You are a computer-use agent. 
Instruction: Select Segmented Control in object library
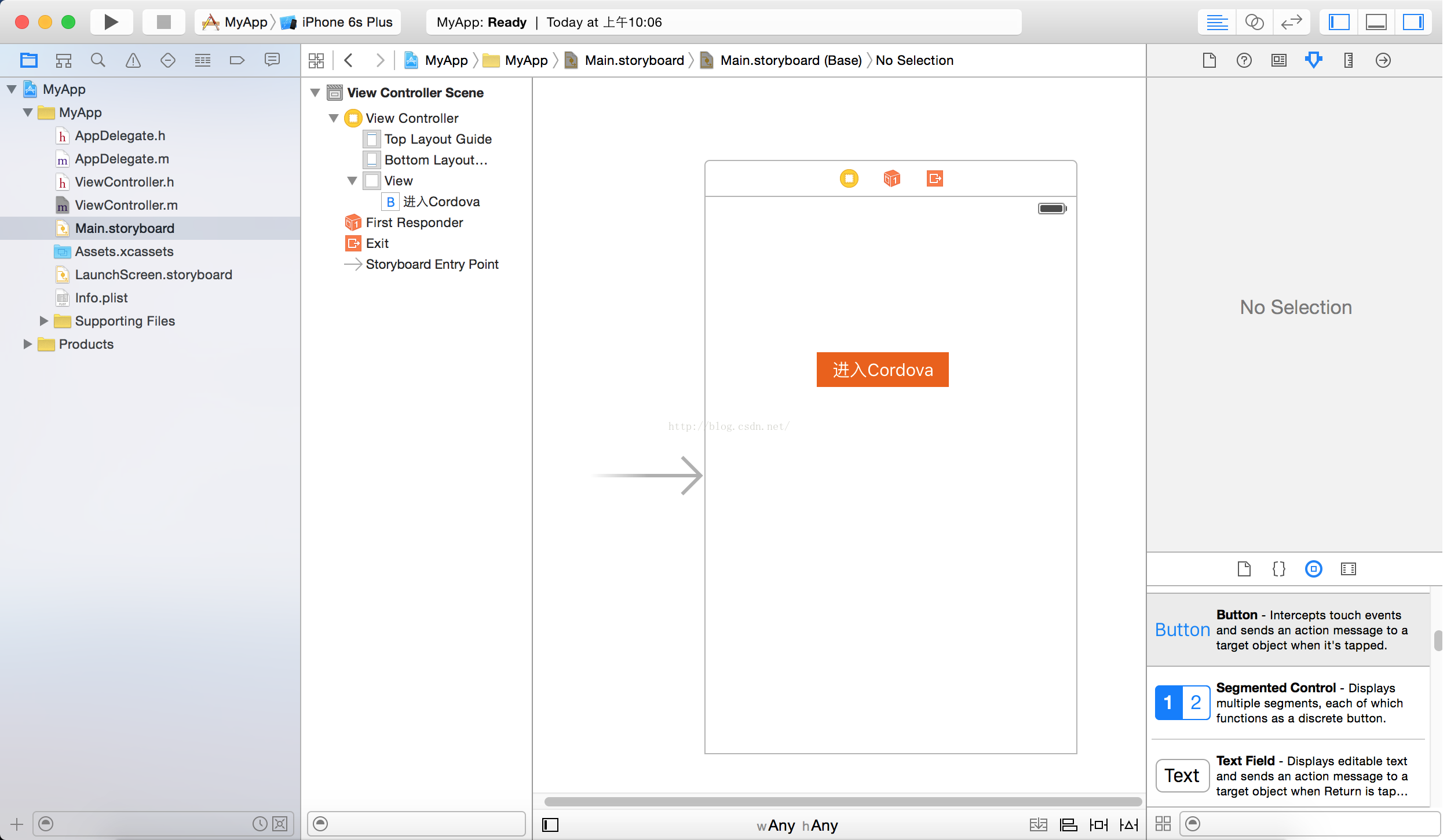1288,703
